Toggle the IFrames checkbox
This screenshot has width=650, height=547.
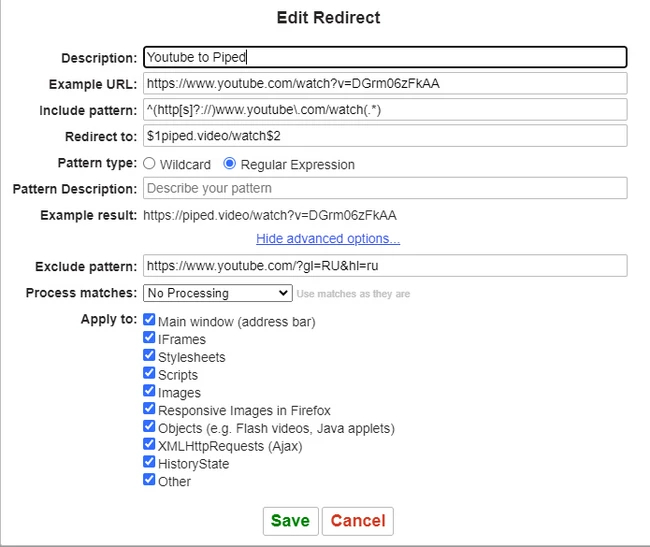[x=150, y=339]
